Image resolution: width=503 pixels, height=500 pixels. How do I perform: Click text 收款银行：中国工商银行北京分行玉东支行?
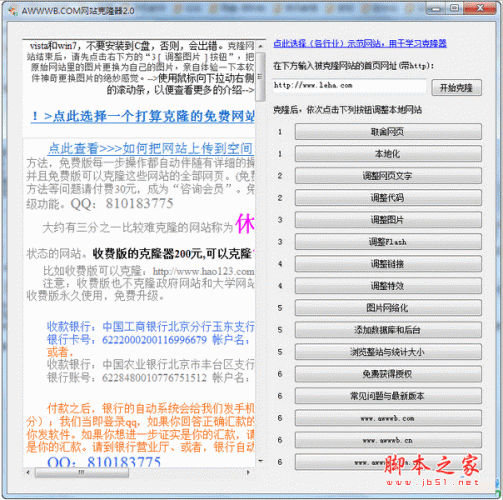coord(150,327)
